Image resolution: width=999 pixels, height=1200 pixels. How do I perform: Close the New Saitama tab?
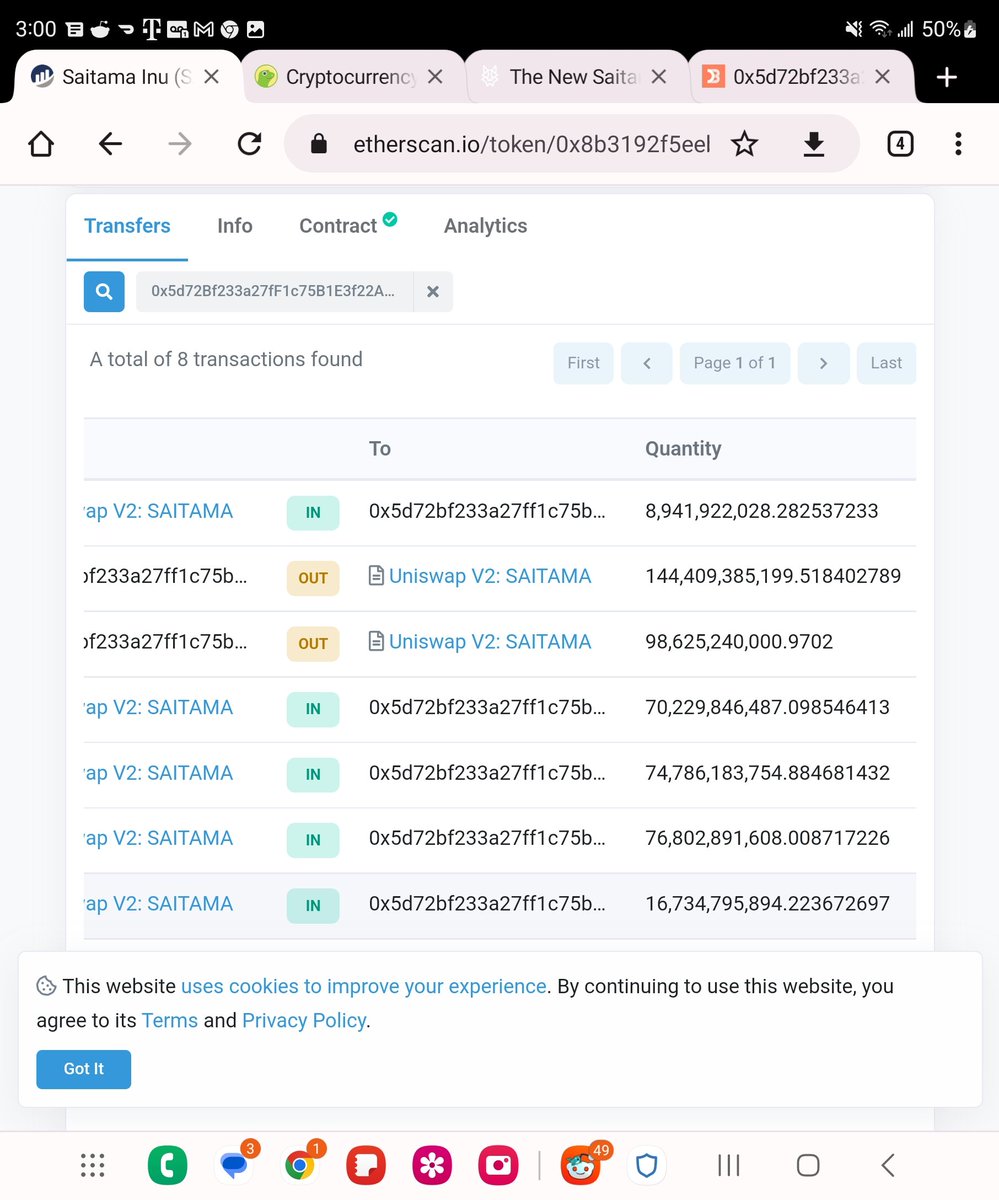point(659,76)
